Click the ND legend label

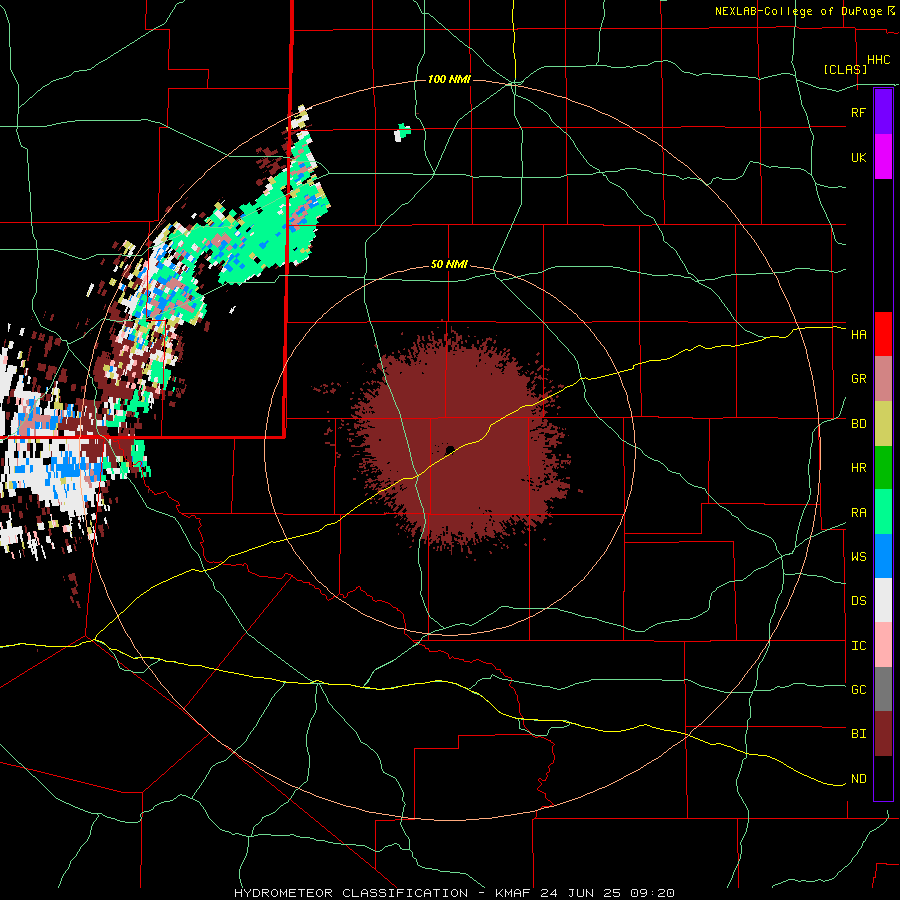858,779
